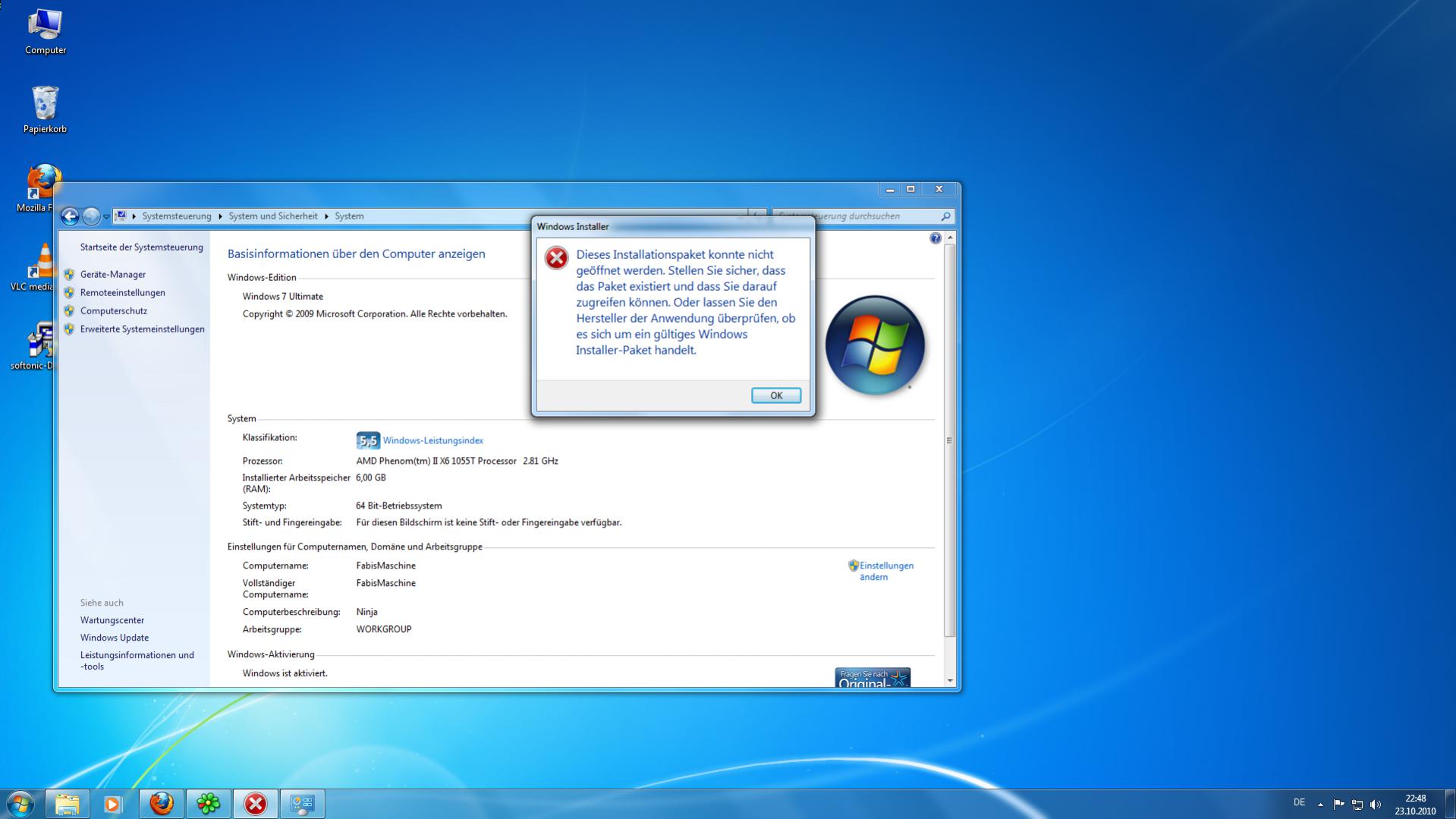Click the Show desktop strip at the taskbar end
Screen dimensions: 1456x819
[x=1450, y=804]
